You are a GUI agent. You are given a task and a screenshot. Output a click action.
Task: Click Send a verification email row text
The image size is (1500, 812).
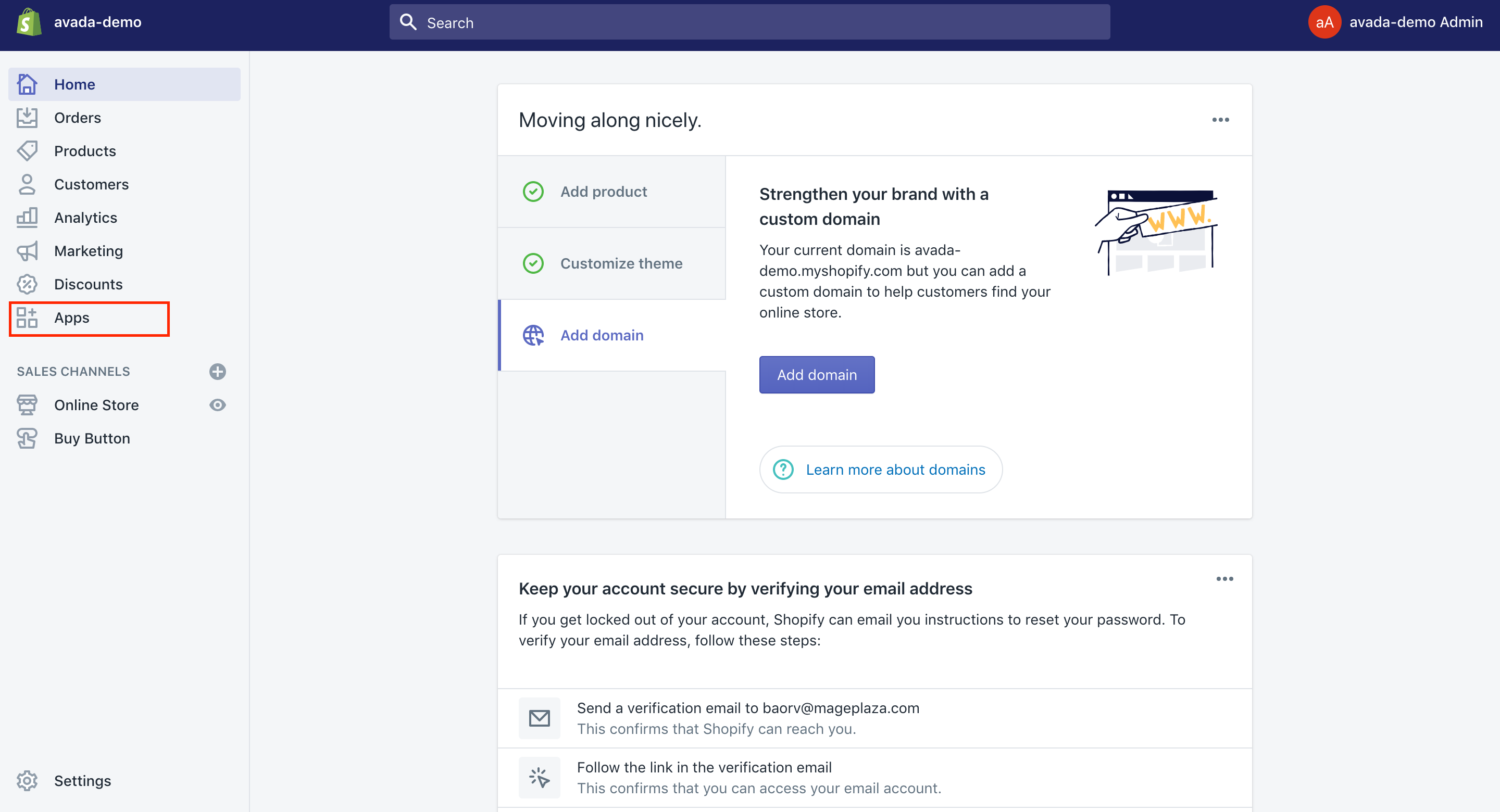(x=748, y=708)
